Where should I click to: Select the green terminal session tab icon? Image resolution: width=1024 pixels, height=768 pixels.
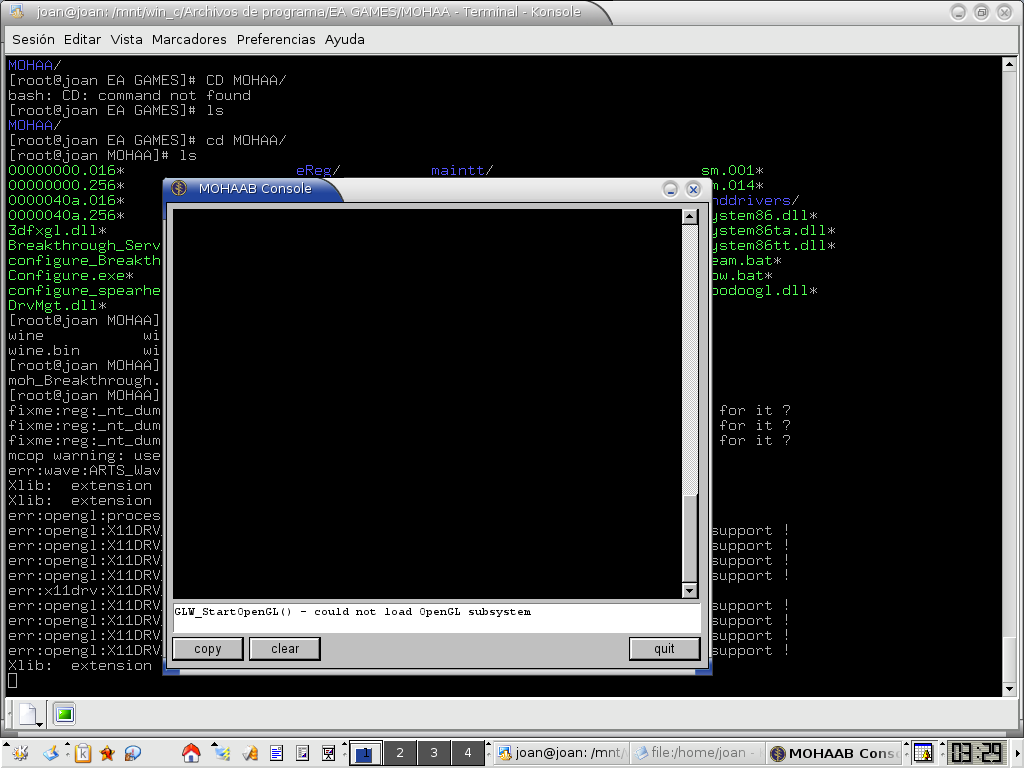click(64, 714)
